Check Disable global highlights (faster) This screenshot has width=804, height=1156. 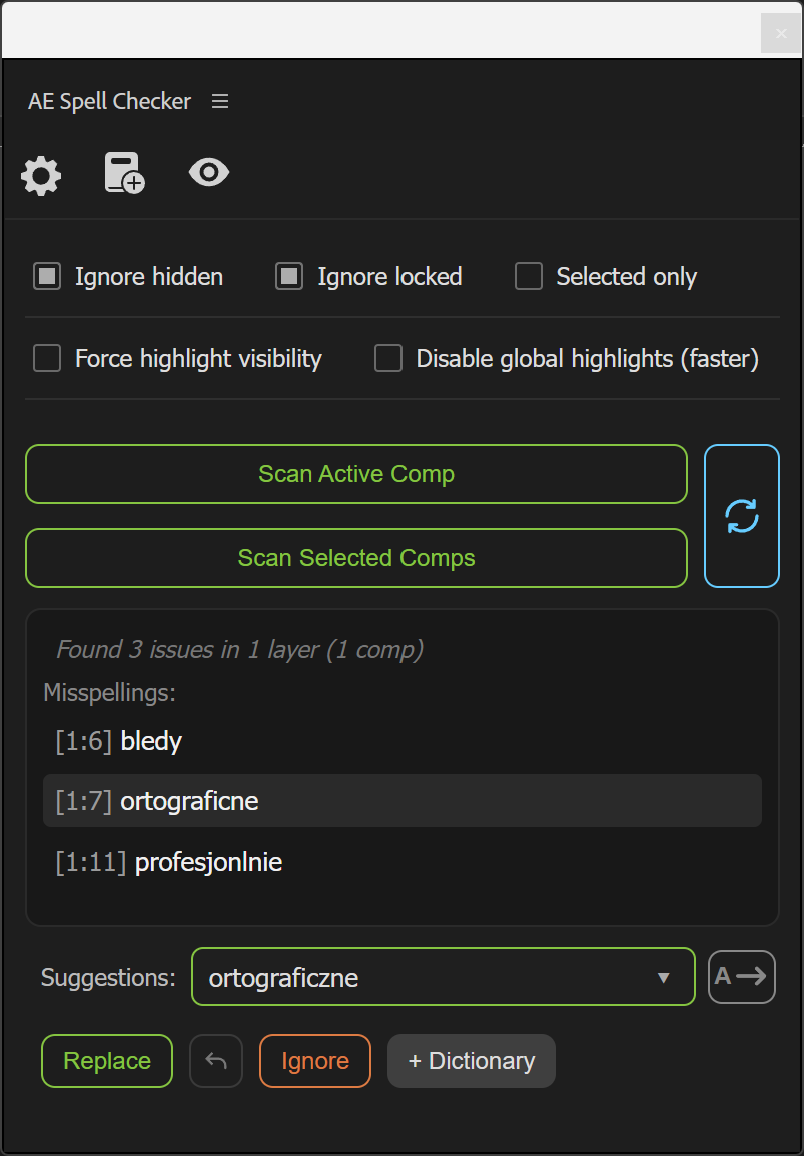pos(388,358)
